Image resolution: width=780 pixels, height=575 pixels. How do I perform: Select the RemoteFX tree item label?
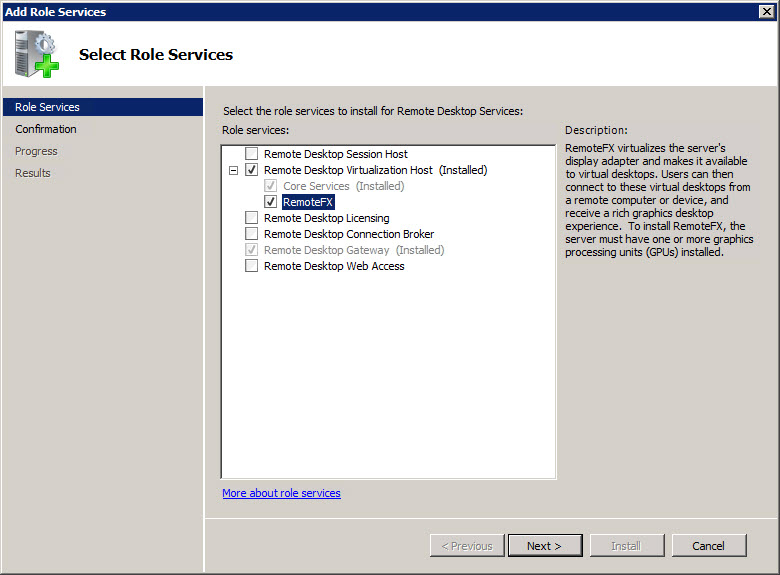click(308, 202)
